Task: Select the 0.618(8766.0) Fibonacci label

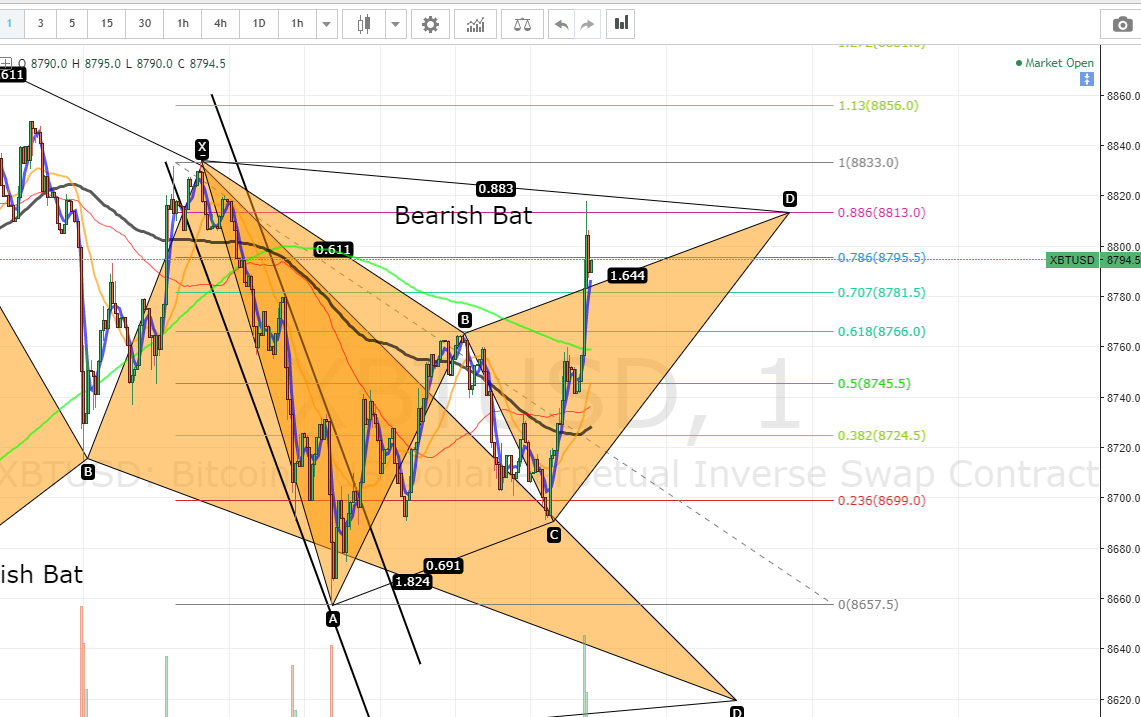Action: 882,331
